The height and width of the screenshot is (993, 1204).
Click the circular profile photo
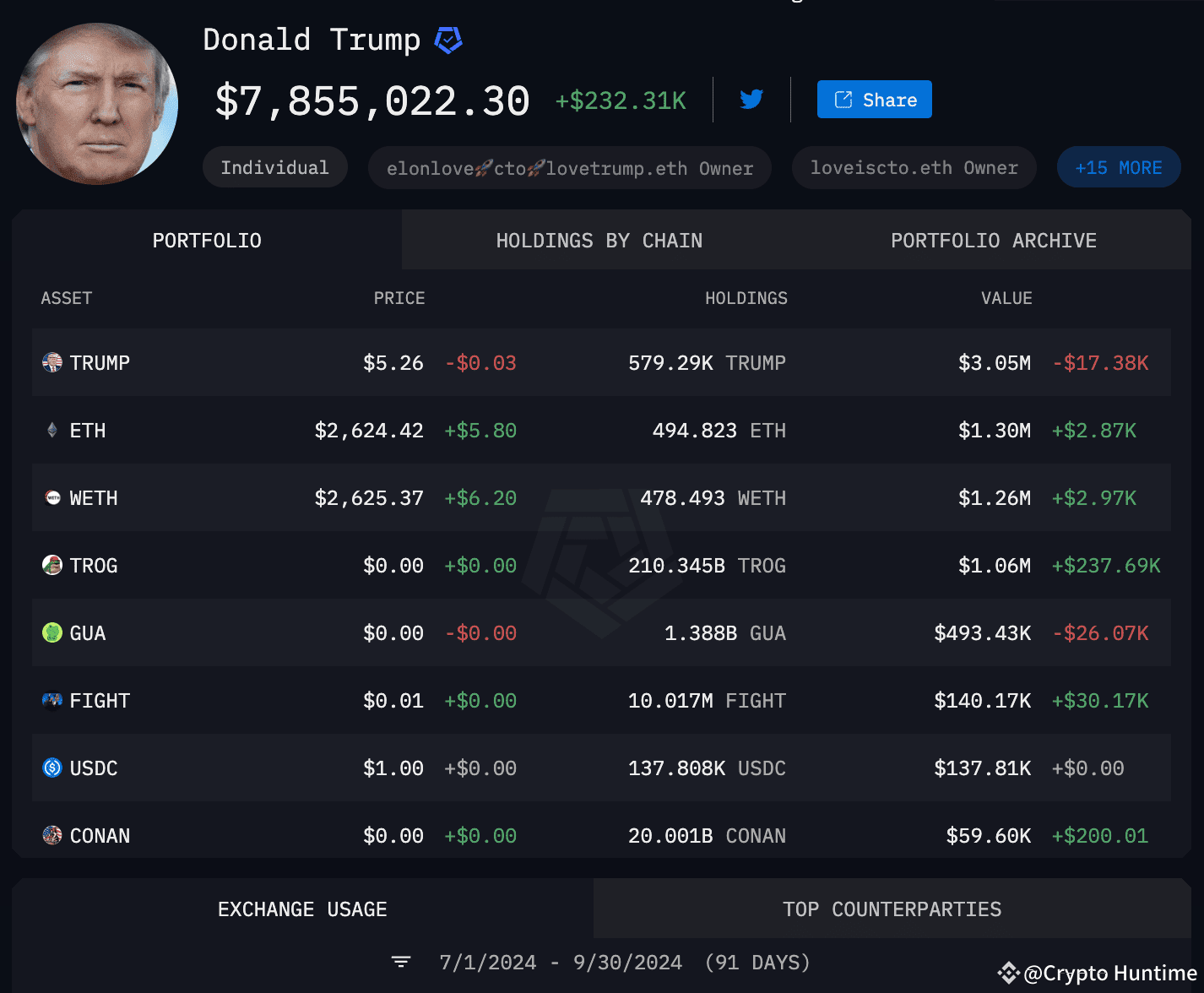coord(97,104)
